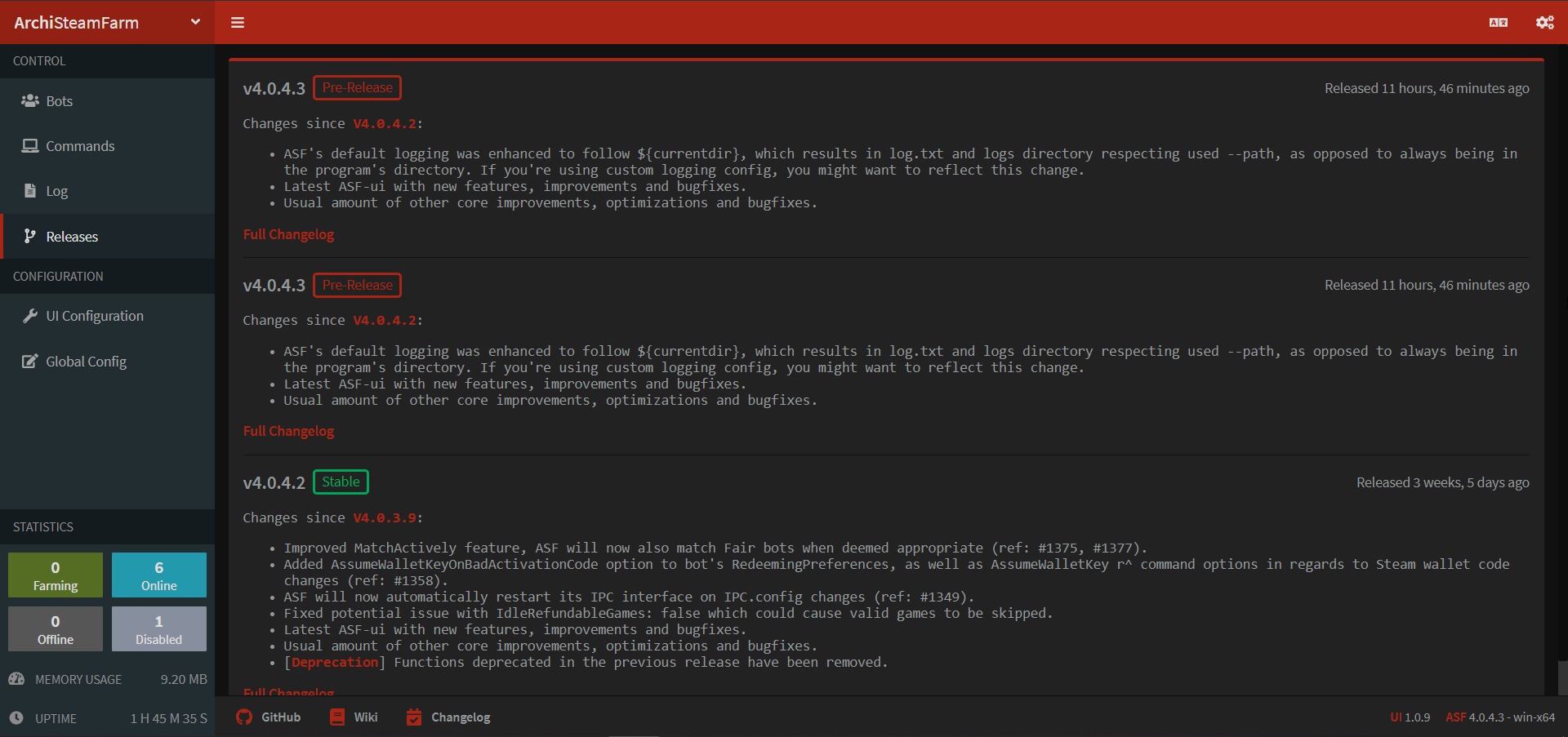Expand the ArchiSteamFarm title dropdown arrow
Viewport: 1568px width, 737px height.
click(195, 22)
